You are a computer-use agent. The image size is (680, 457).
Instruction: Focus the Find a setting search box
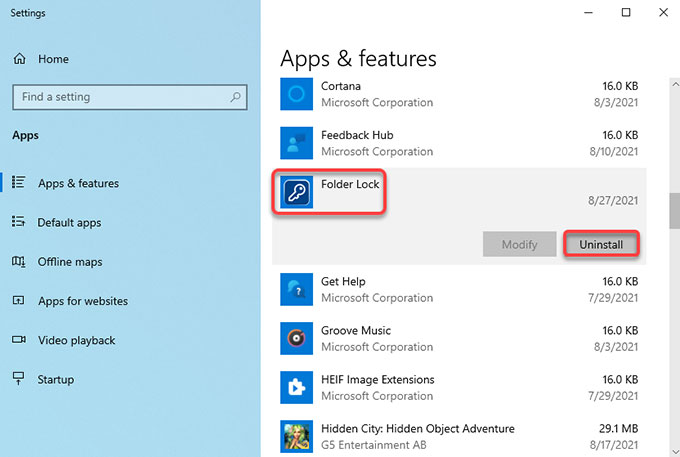click(x=130, y=97)
